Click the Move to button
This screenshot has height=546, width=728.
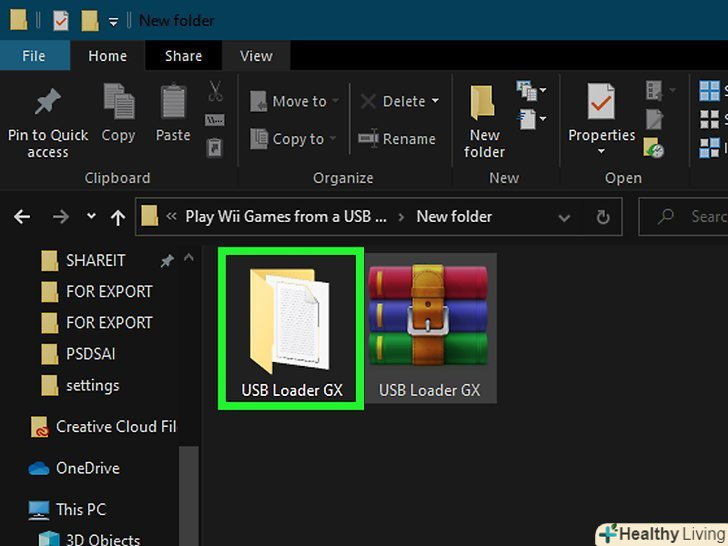tap(294, 101)
